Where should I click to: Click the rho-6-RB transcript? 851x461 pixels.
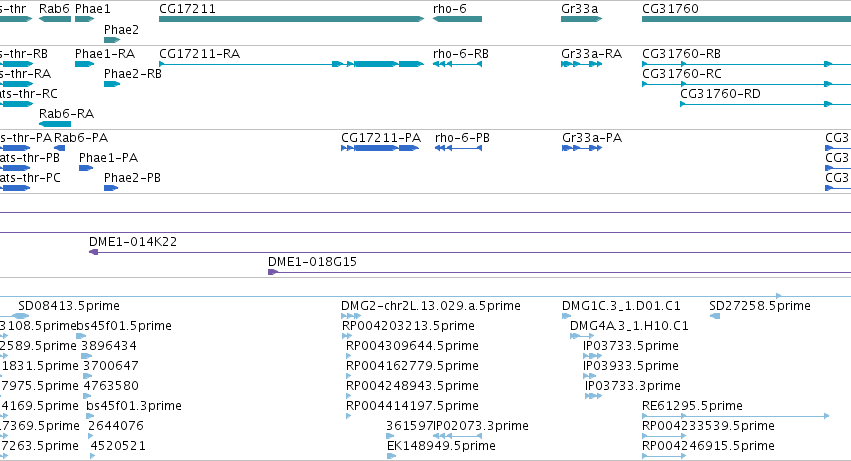pyautogui.click(x=457, y=64)
